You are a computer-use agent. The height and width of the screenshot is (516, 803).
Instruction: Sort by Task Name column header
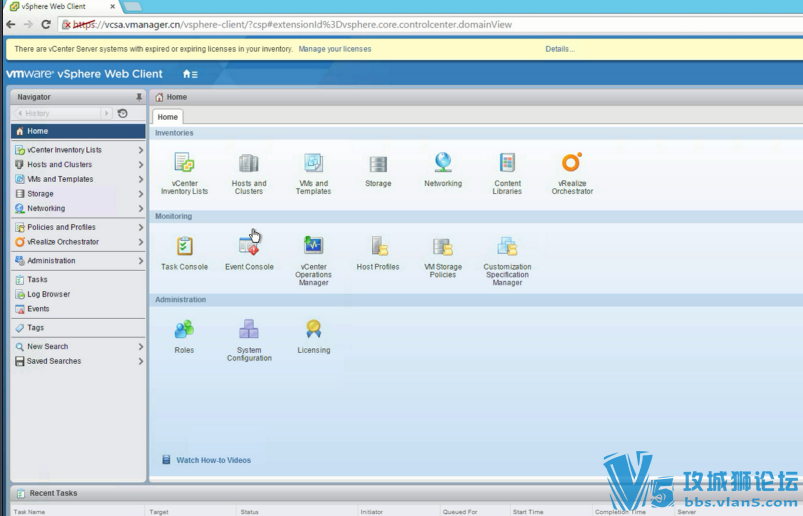pos(29,512)
